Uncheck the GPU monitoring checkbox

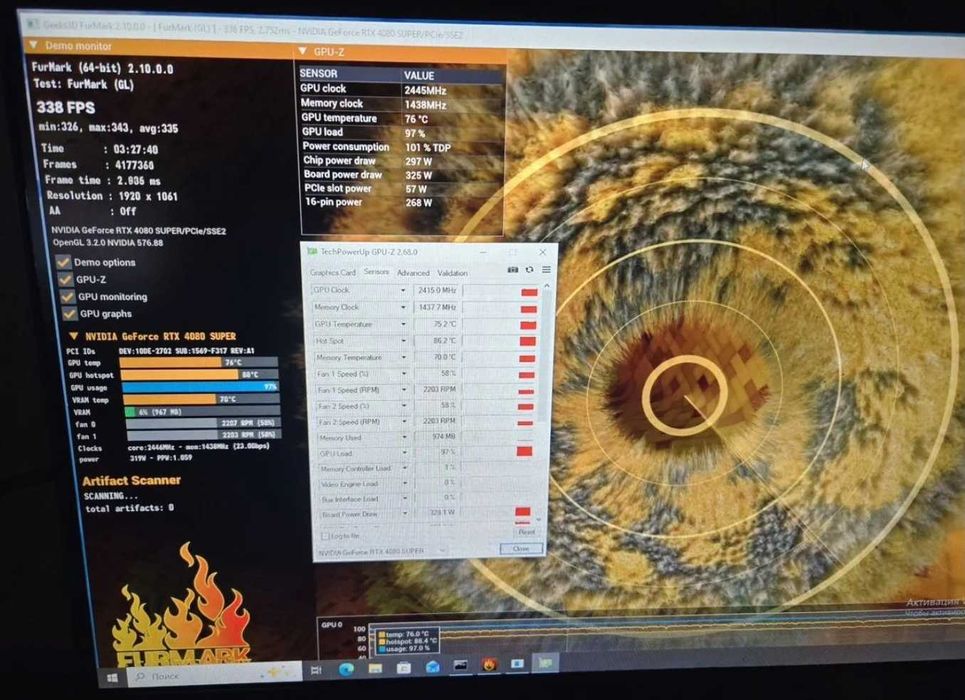click(x=68, y=296)
